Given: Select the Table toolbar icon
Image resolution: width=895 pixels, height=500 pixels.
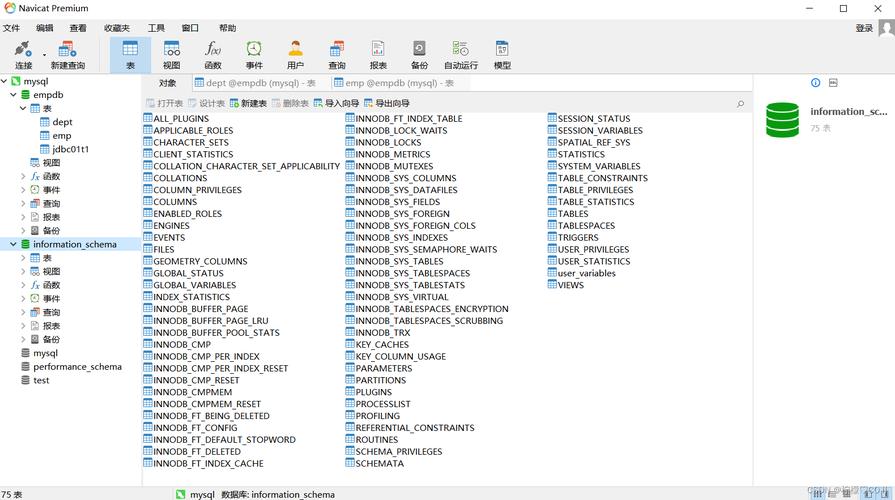Looking at the screenshot, I should tap(130, 55).
